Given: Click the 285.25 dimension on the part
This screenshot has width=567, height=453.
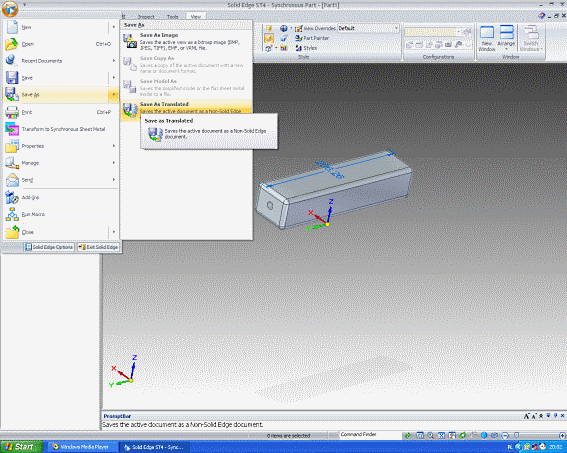Looking at the screenshot, I should (x=330, y=169).
